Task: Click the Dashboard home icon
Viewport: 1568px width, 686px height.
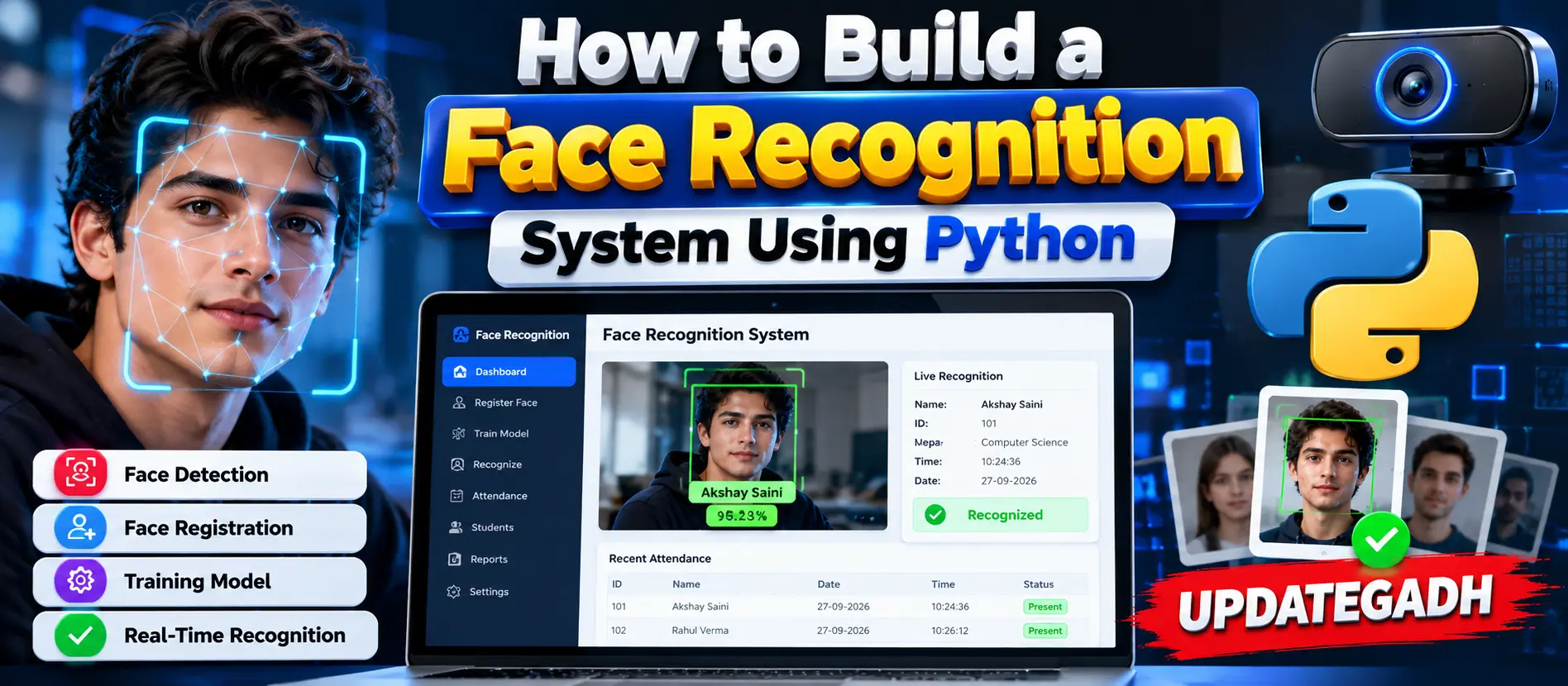Action: point(460,372)
